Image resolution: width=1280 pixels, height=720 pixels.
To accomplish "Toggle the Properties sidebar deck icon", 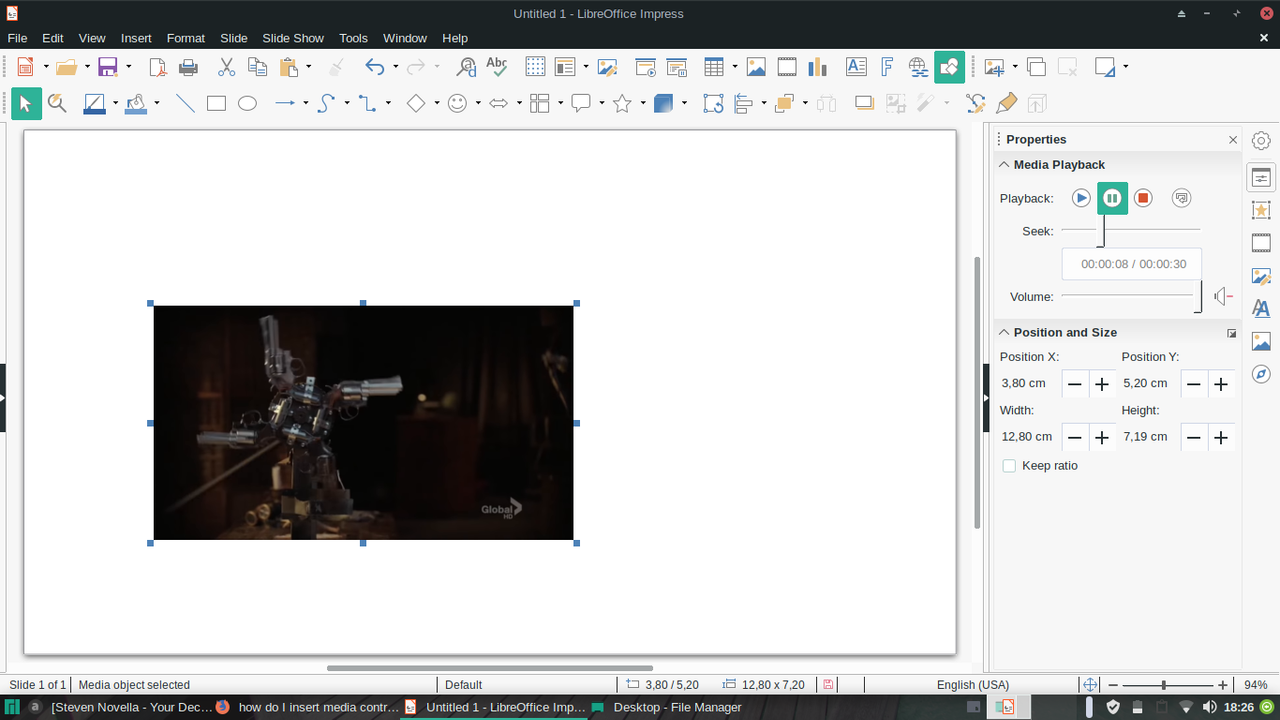I will tap(1261, 178).
